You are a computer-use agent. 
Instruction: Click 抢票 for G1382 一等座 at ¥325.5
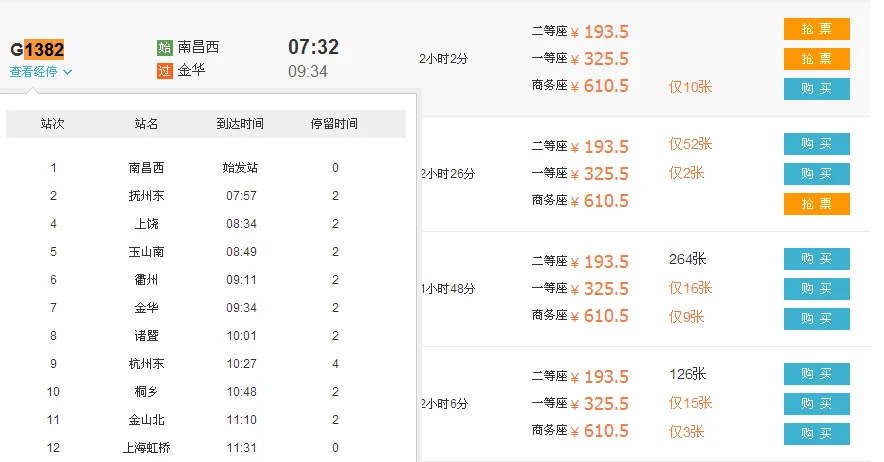[x=816, y=59]
